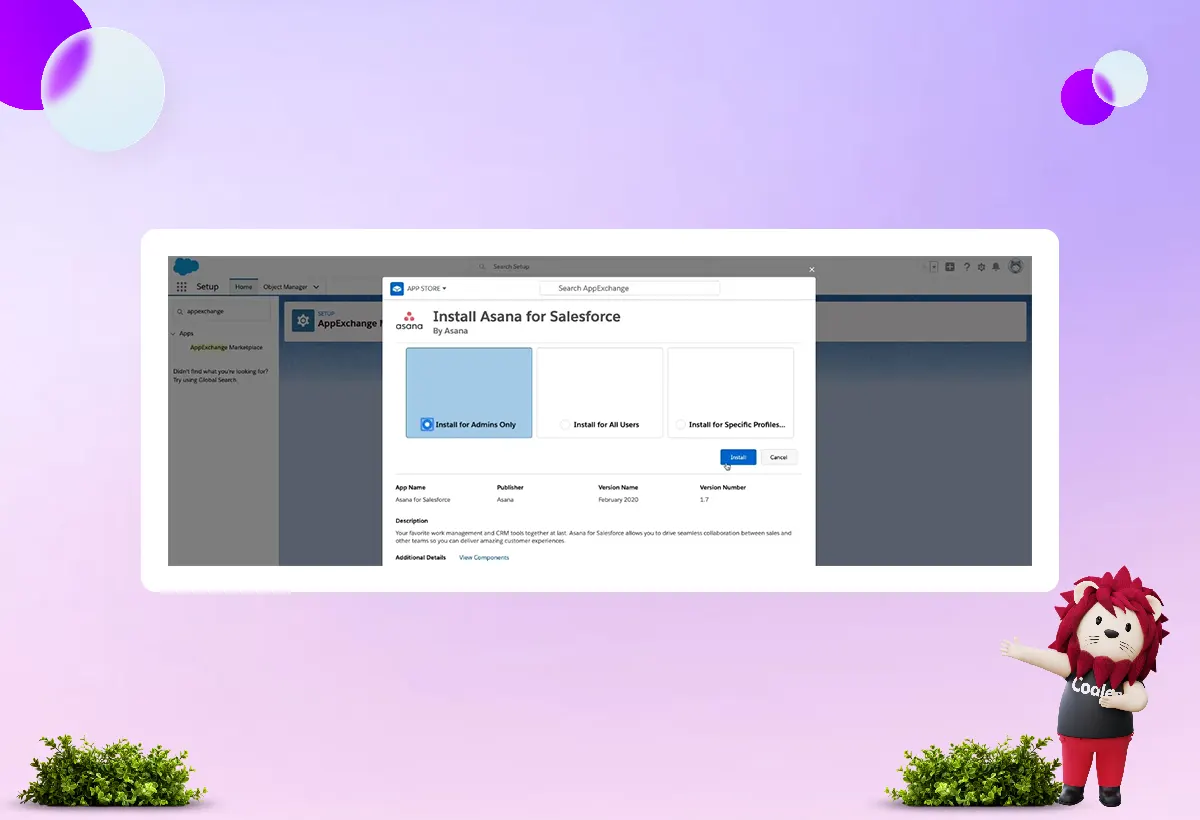Open the Setup gear menu in header
Screen dimensions: 1200x820
pyautogui.click(x=981, y=267)
